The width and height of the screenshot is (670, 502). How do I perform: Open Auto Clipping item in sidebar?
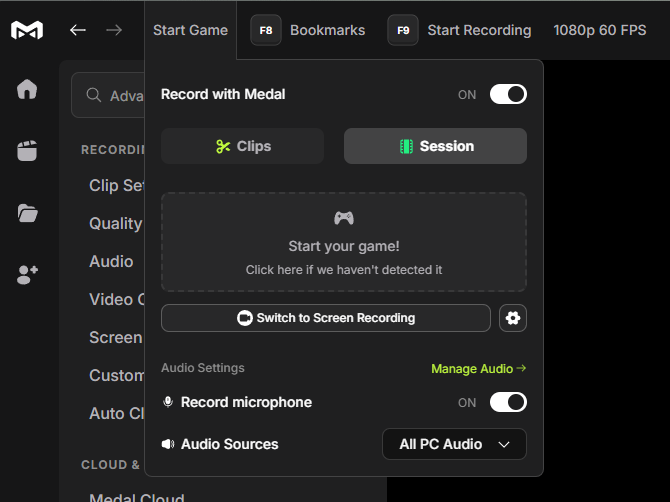(x=117, y=414)
